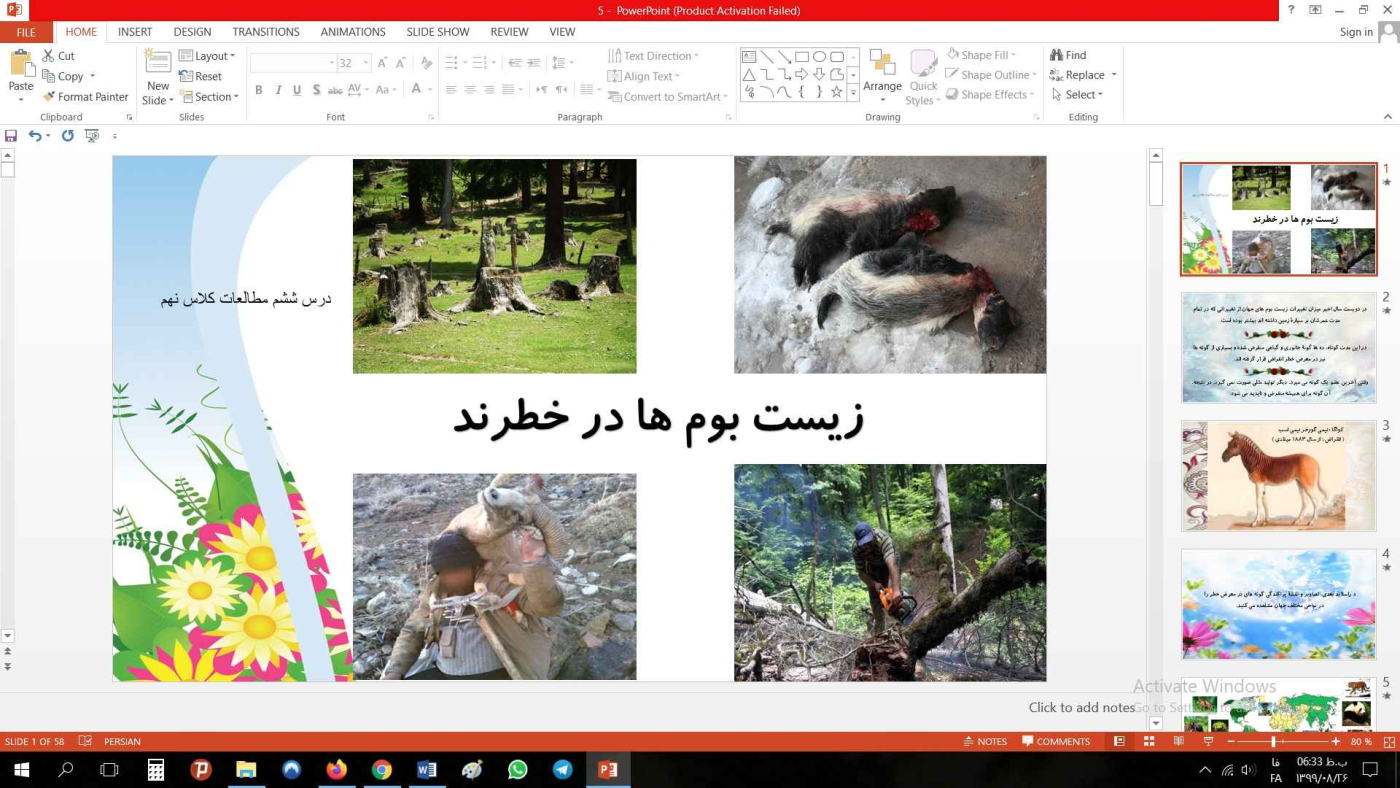Click the Save icon in quick access toolbar
The width and height of the screenshot is (1400, 788).
tap(11, 136)
